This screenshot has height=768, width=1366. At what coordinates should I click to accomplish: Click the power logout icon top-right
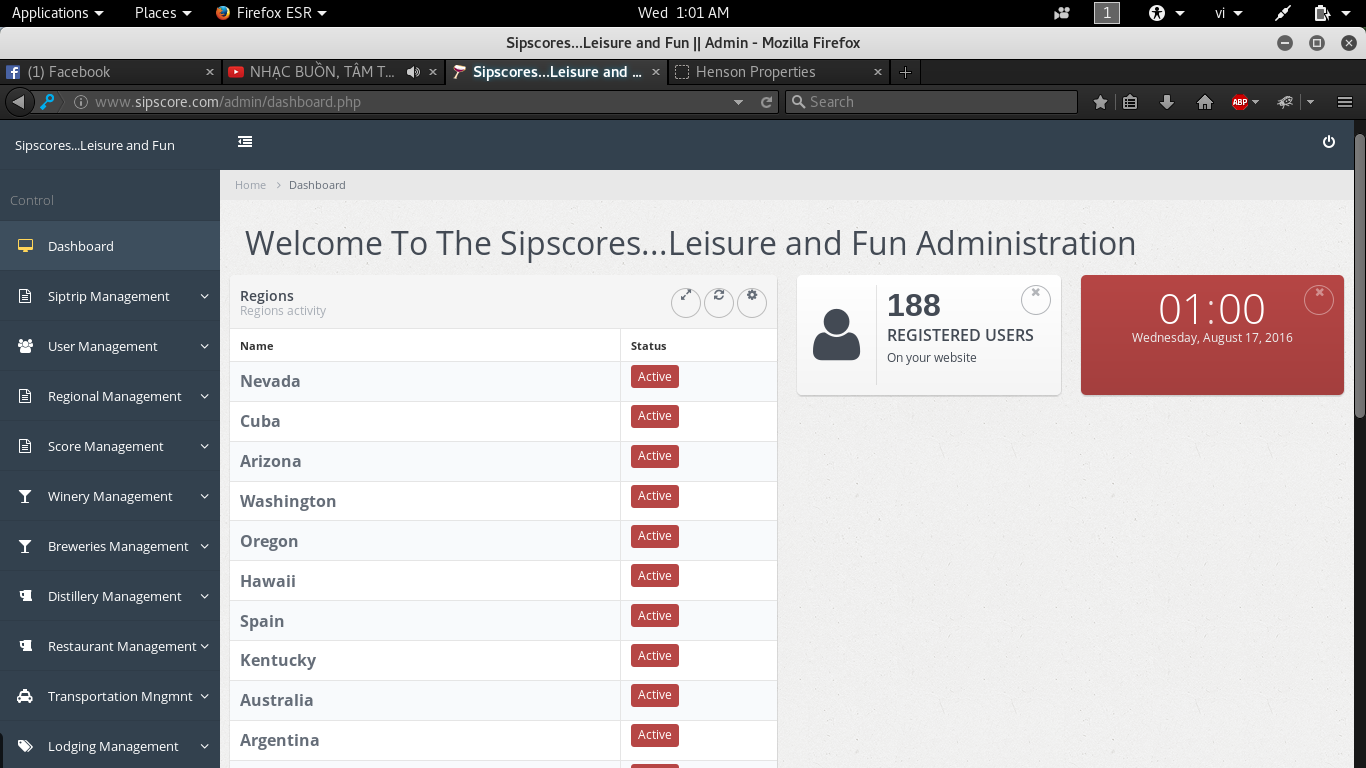point(1329,141)
